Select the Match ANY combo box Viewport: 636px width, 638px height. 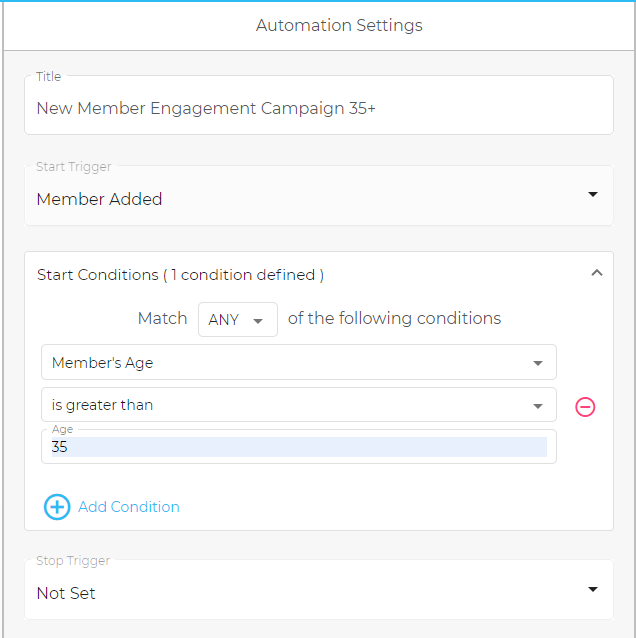[x=238, y=319]
